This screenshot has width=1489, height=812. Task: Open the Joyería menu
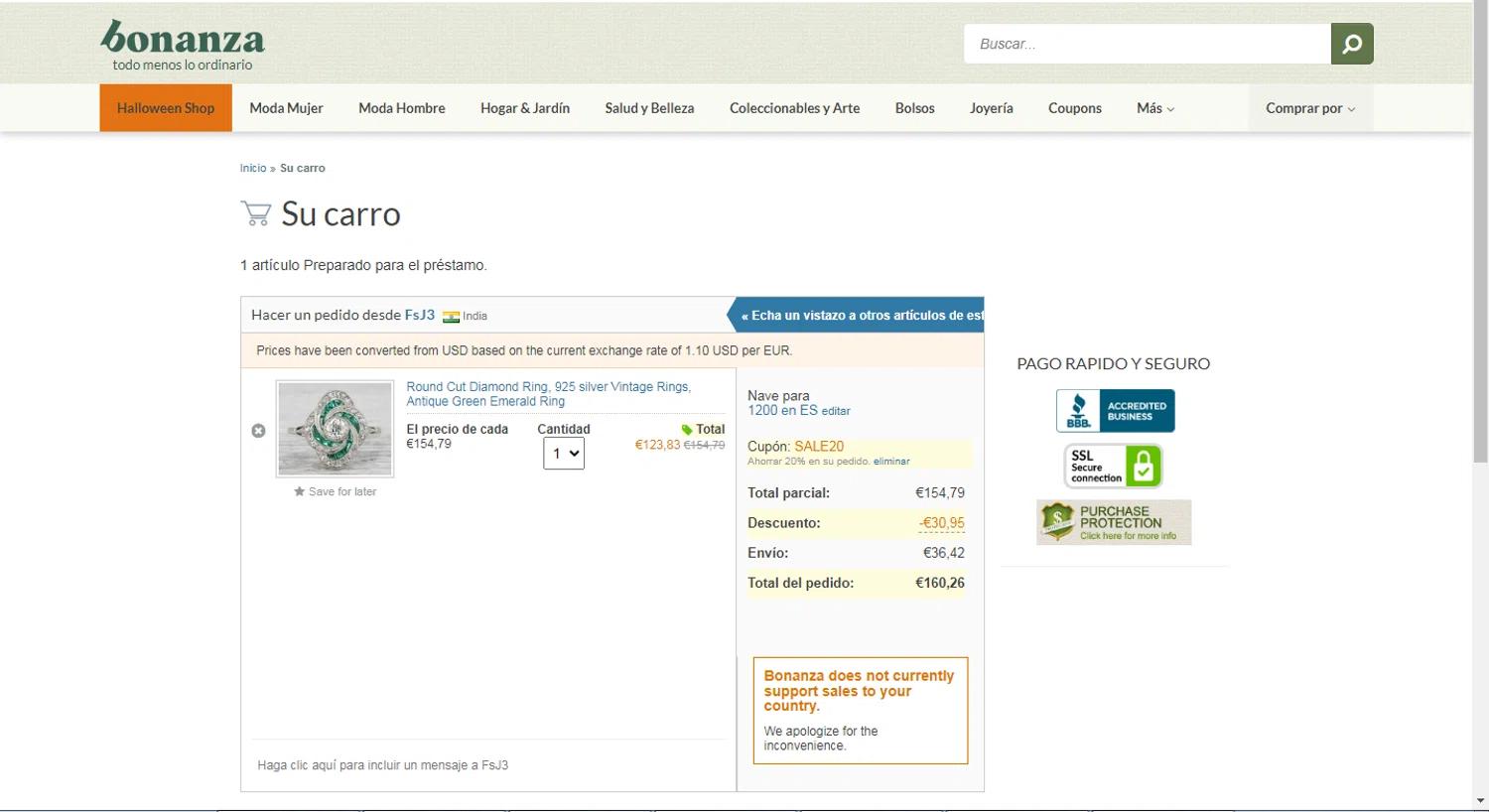pos(992,108)
